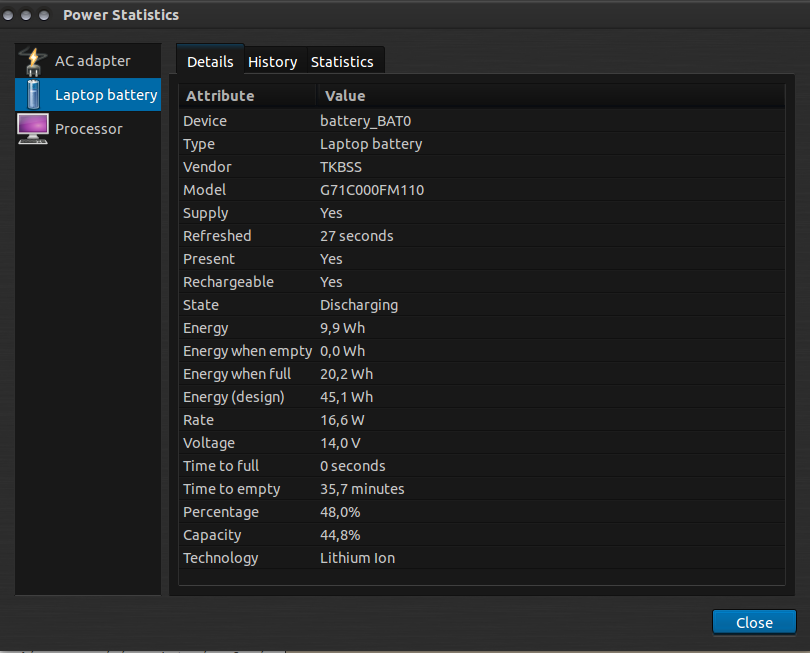Show the Details tab

click(x=210, y=61)
